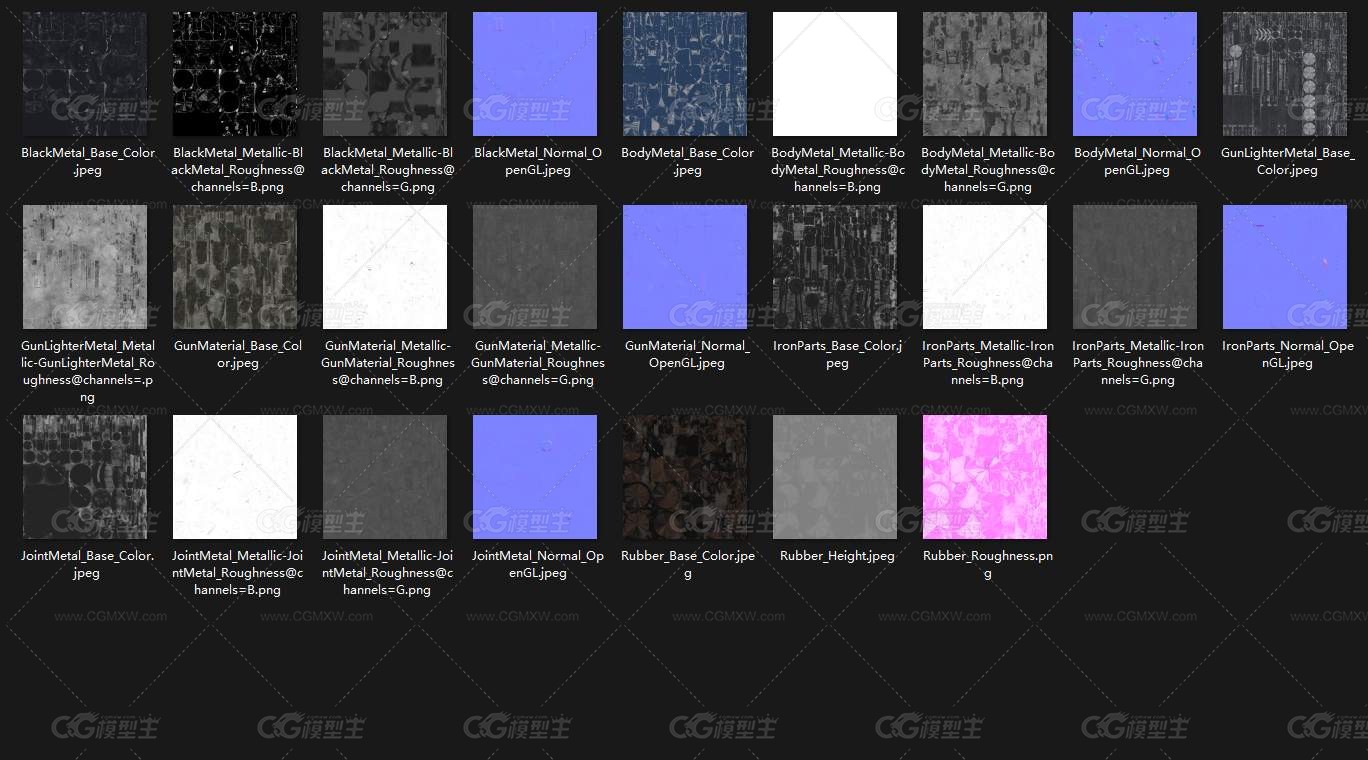
Task: Click file name 'IronParts_Normal_OpenGL.jpeg'
Action: 1288,355
